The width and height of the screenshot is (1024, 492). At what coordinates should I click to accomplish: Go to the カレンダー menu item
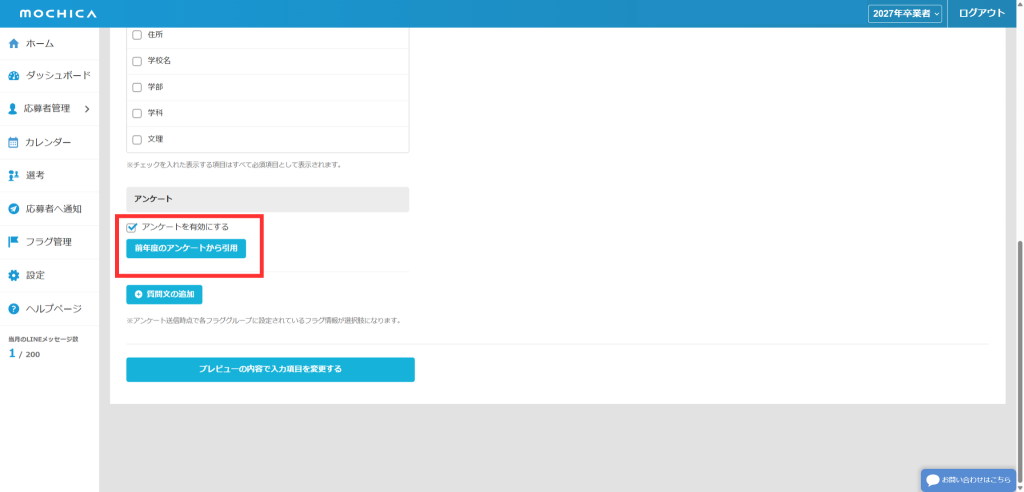48,142
